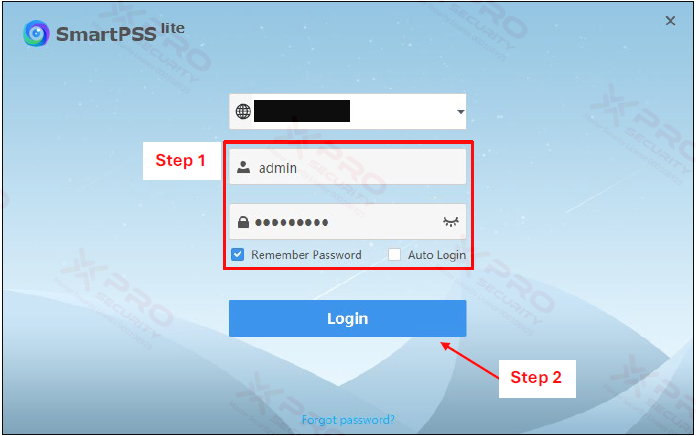This screenshot has width=696, height=436.
Task: Click the globe language icon
Action: point(243,111)
